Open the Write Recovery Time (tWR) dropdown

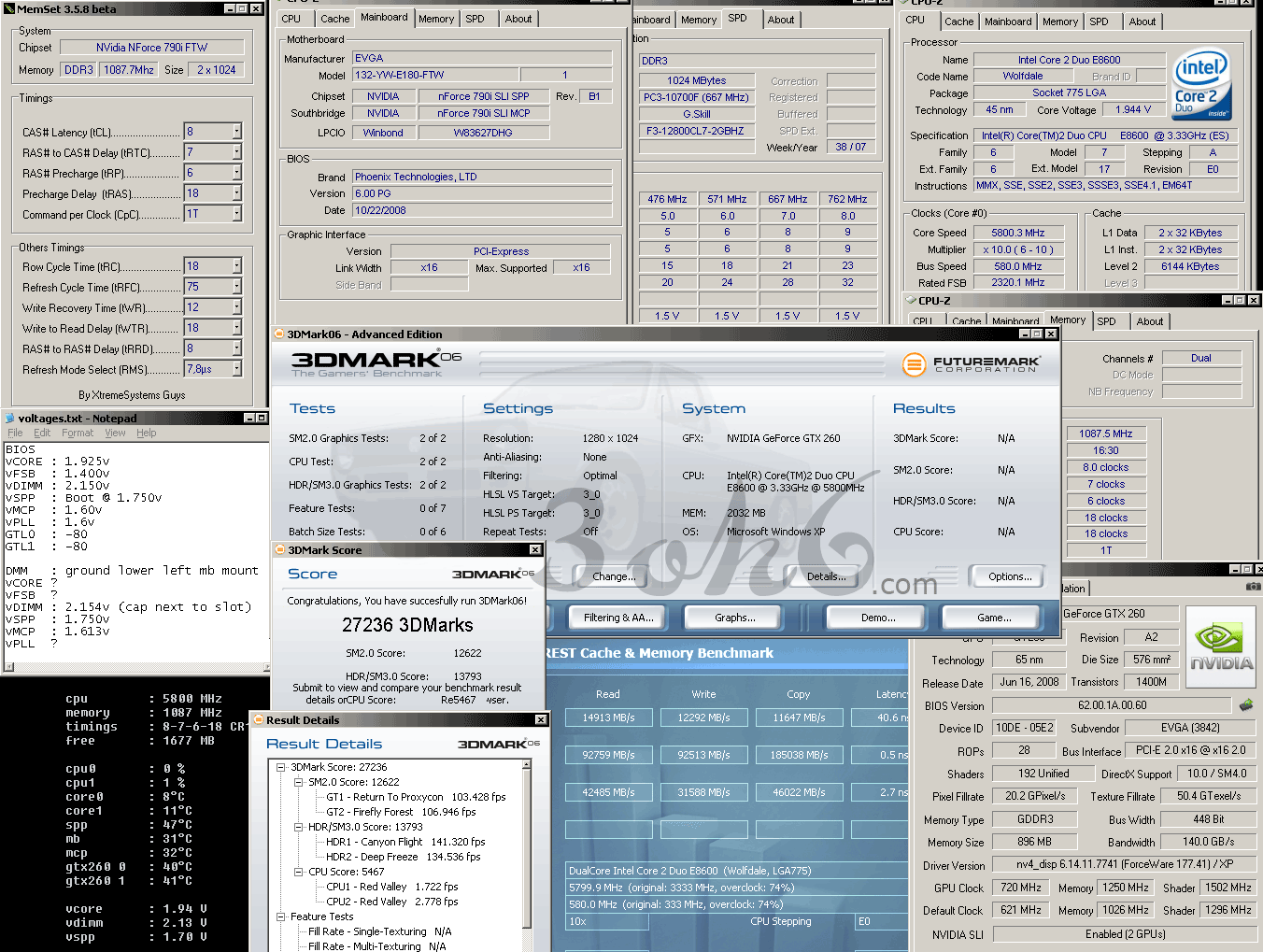click(236, 307)
